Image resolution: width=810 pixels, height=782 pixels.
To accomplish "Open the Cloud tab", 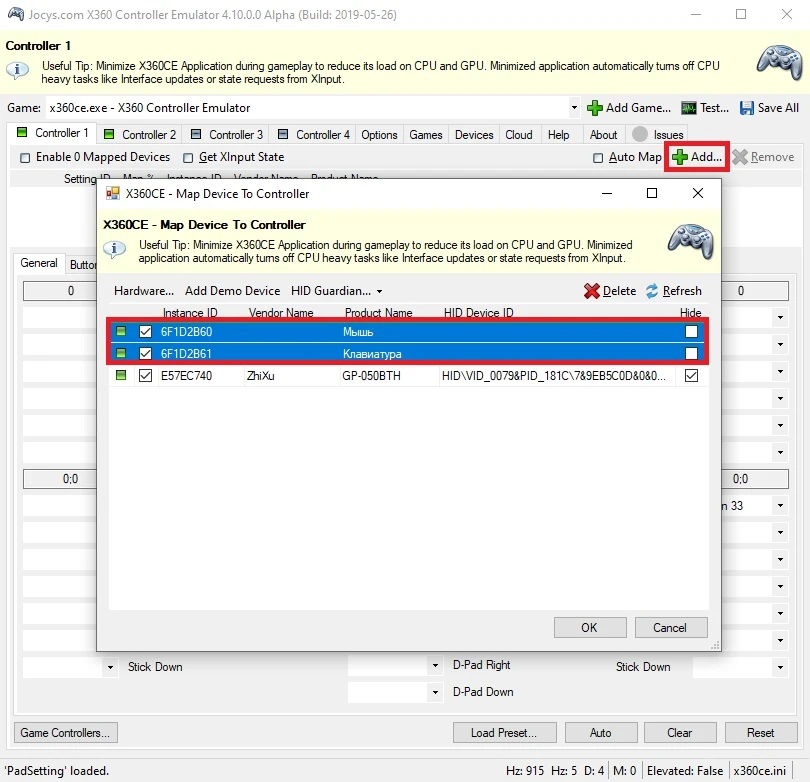I will tap(519, 135).
